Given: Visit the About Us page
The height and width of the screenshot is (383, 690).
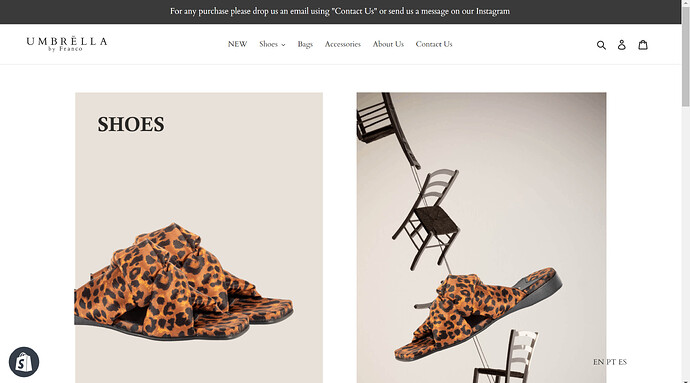Looking at the screenshot, I should pyautogui.click(x=388, y=44).
